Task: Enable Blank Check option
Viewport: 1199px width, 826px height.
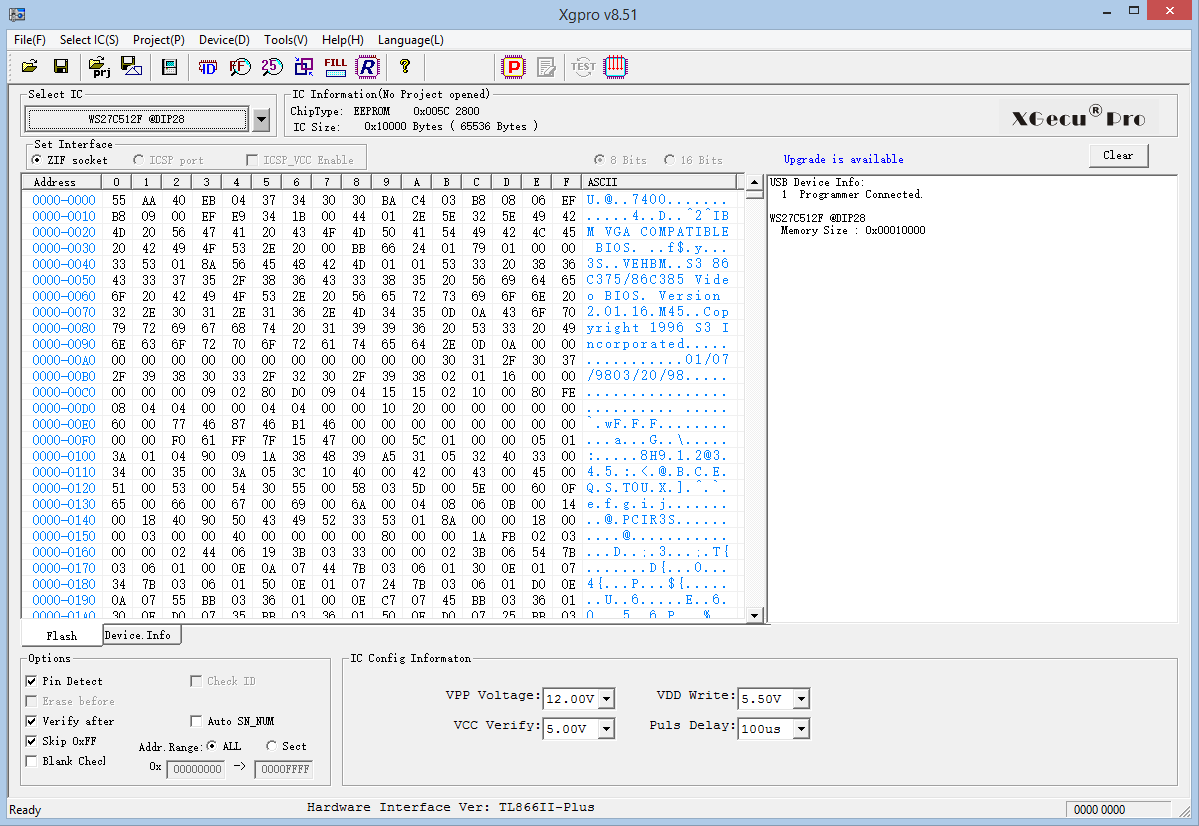Action: coord(66,760)
